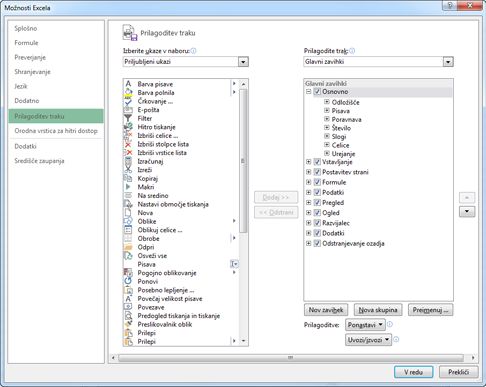Select the Barva polnila paint bucket icon
Viewport: 486px width, 387px height.
[x=128, y=92]
